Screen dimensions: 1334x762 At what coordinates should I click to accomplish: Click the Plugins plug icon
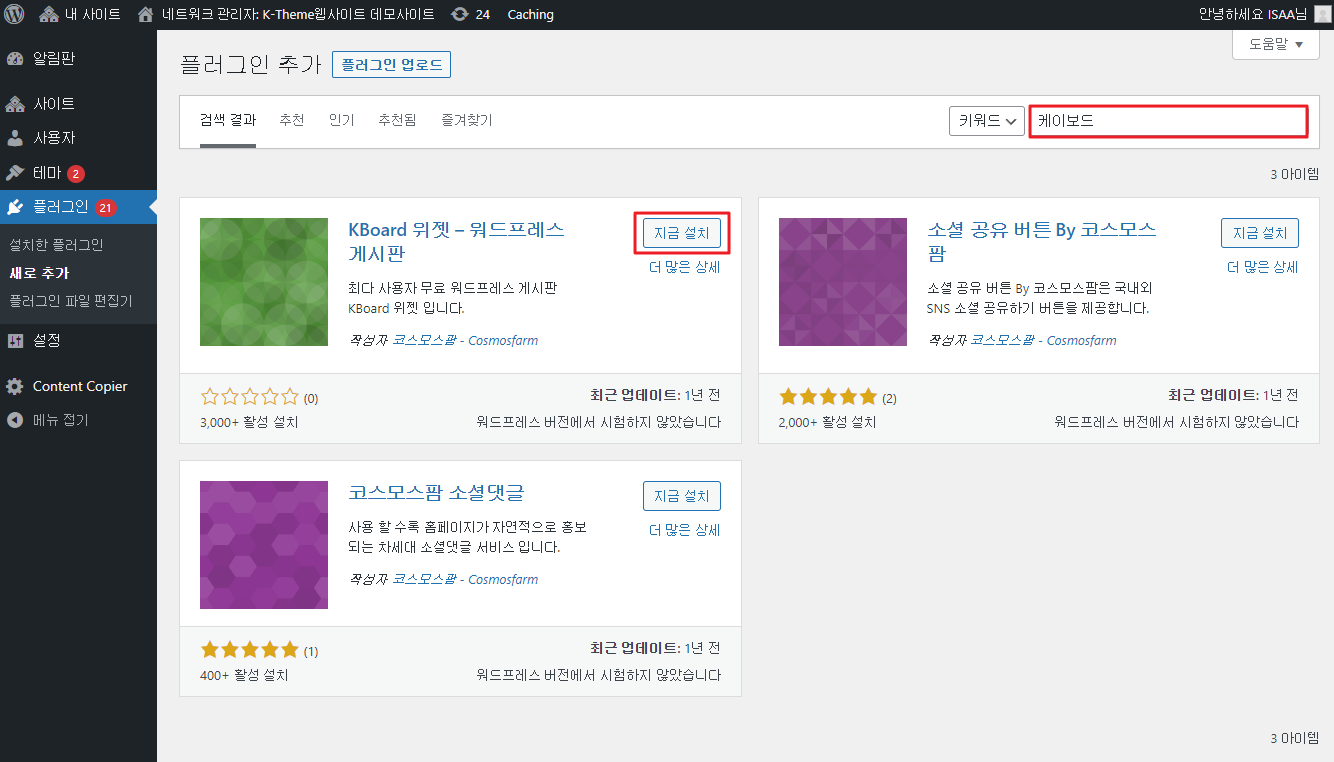pyautogui.click(x=15, y=207)
